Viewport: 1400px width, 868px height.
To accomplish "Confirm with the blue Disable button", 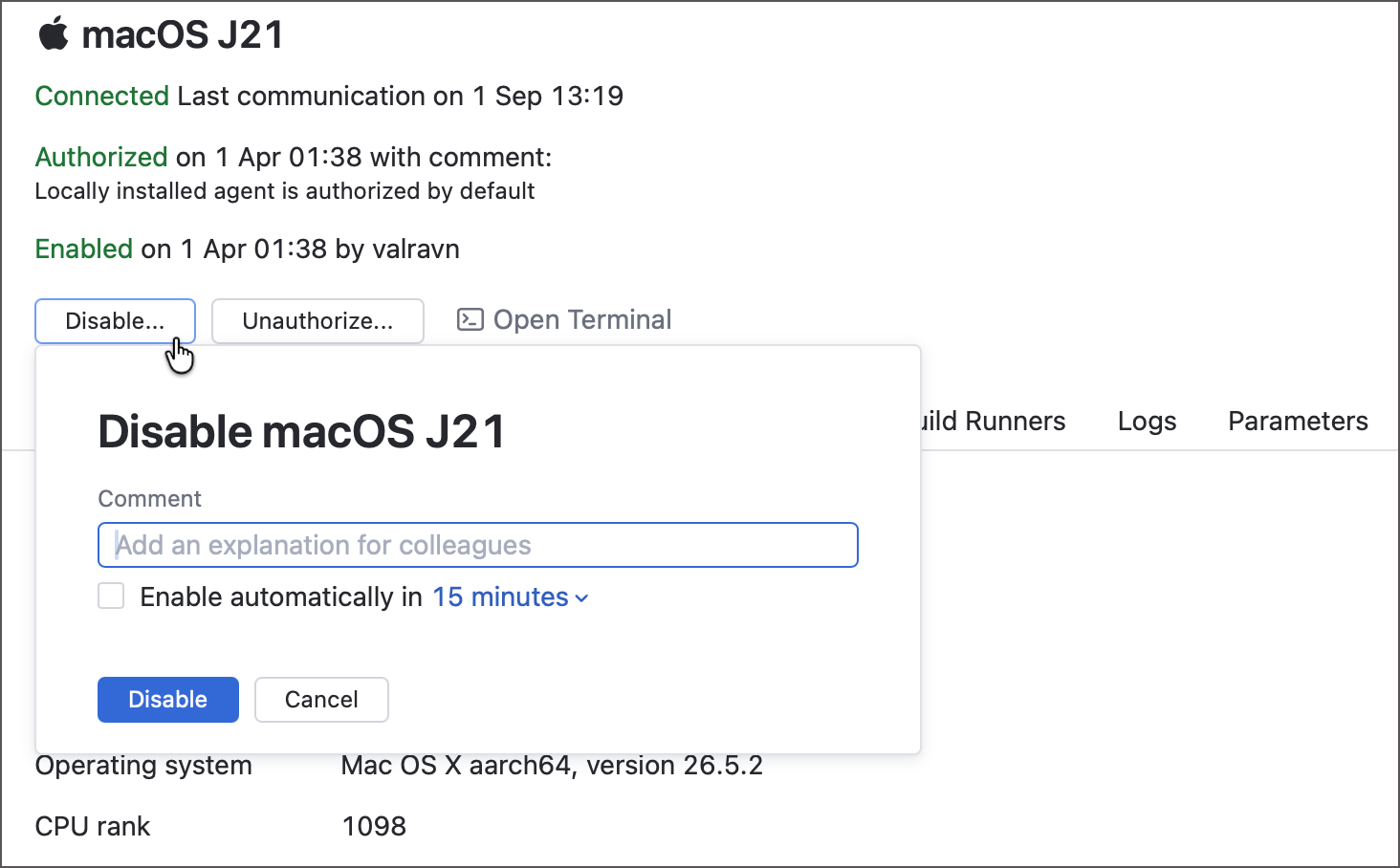I will point(168,700).
